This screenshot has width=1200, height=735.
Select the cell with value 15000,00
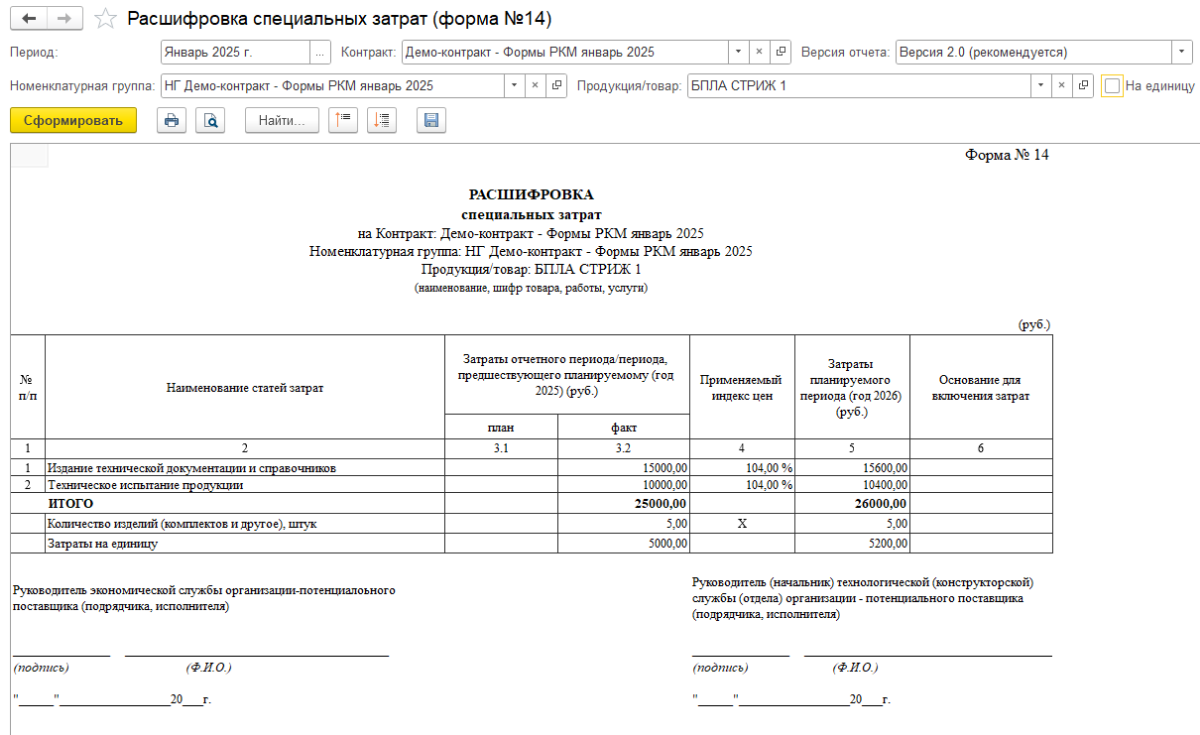pos(623,468)
